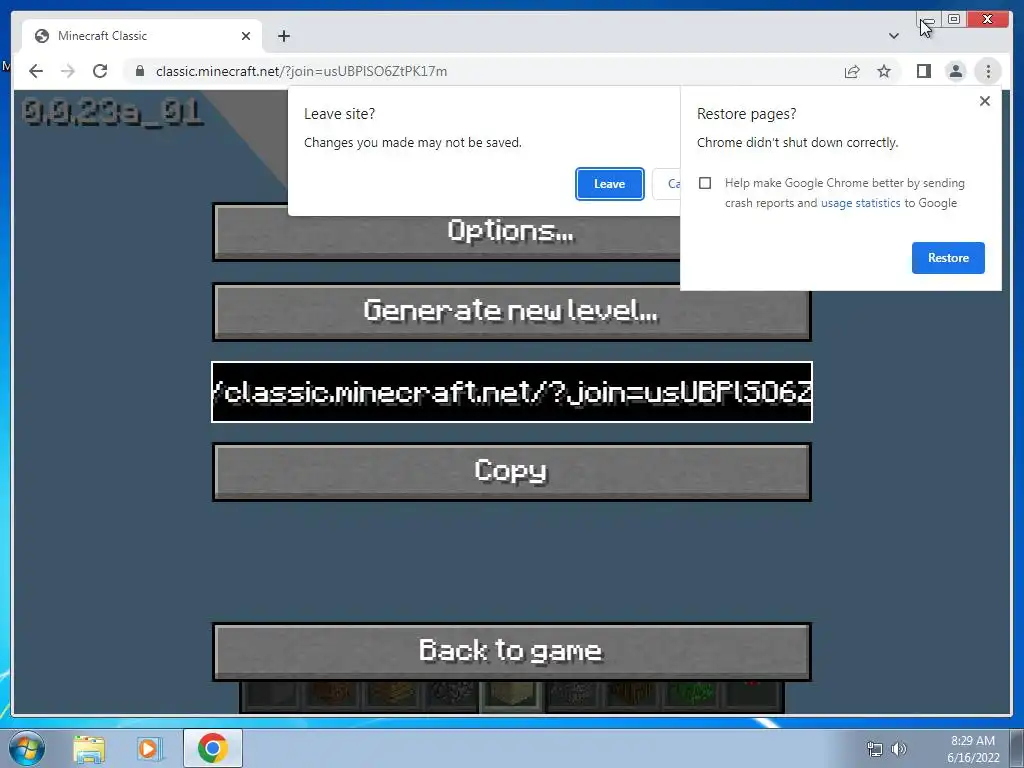
Task: Click the taskbar clock showing 8:29 AM
Action: [973, 749]
